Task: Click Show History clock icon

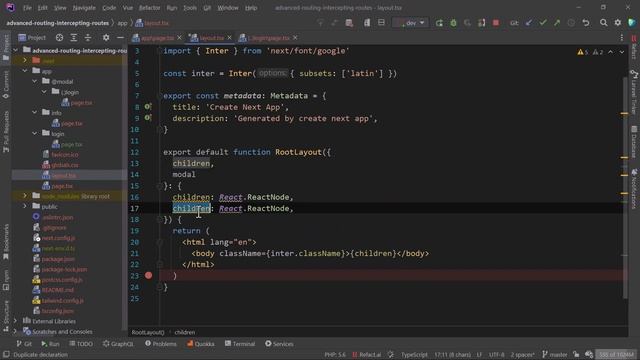Action: point(571,23)
